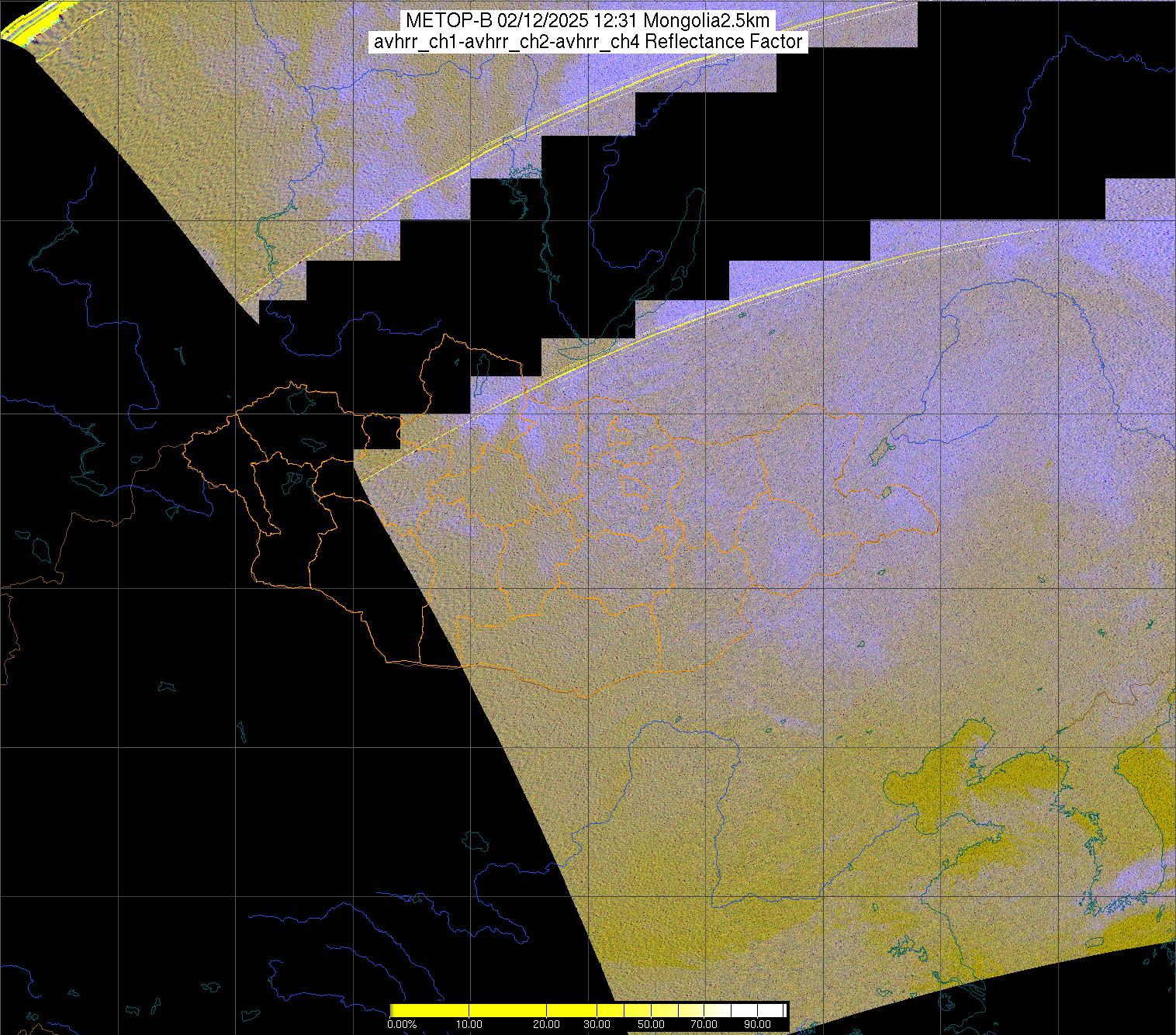Select the 30.00 tick label in the legend

596,1024
